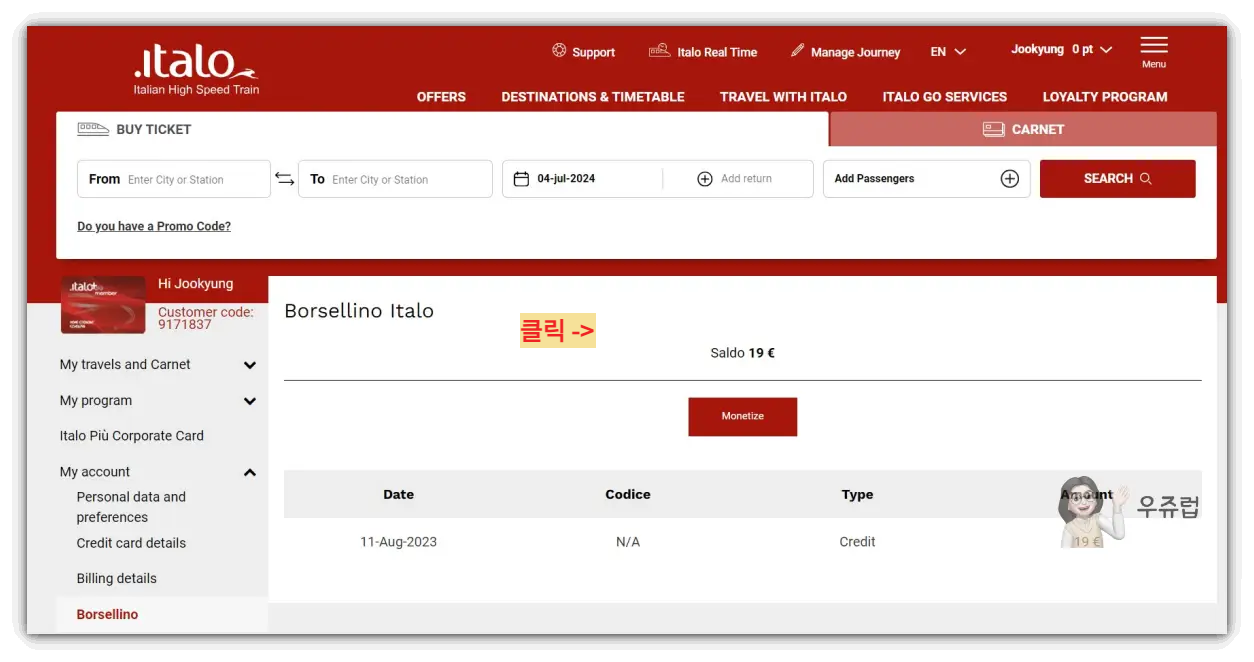Open ITALO GO SERVICES menu

tap(945, 97)
